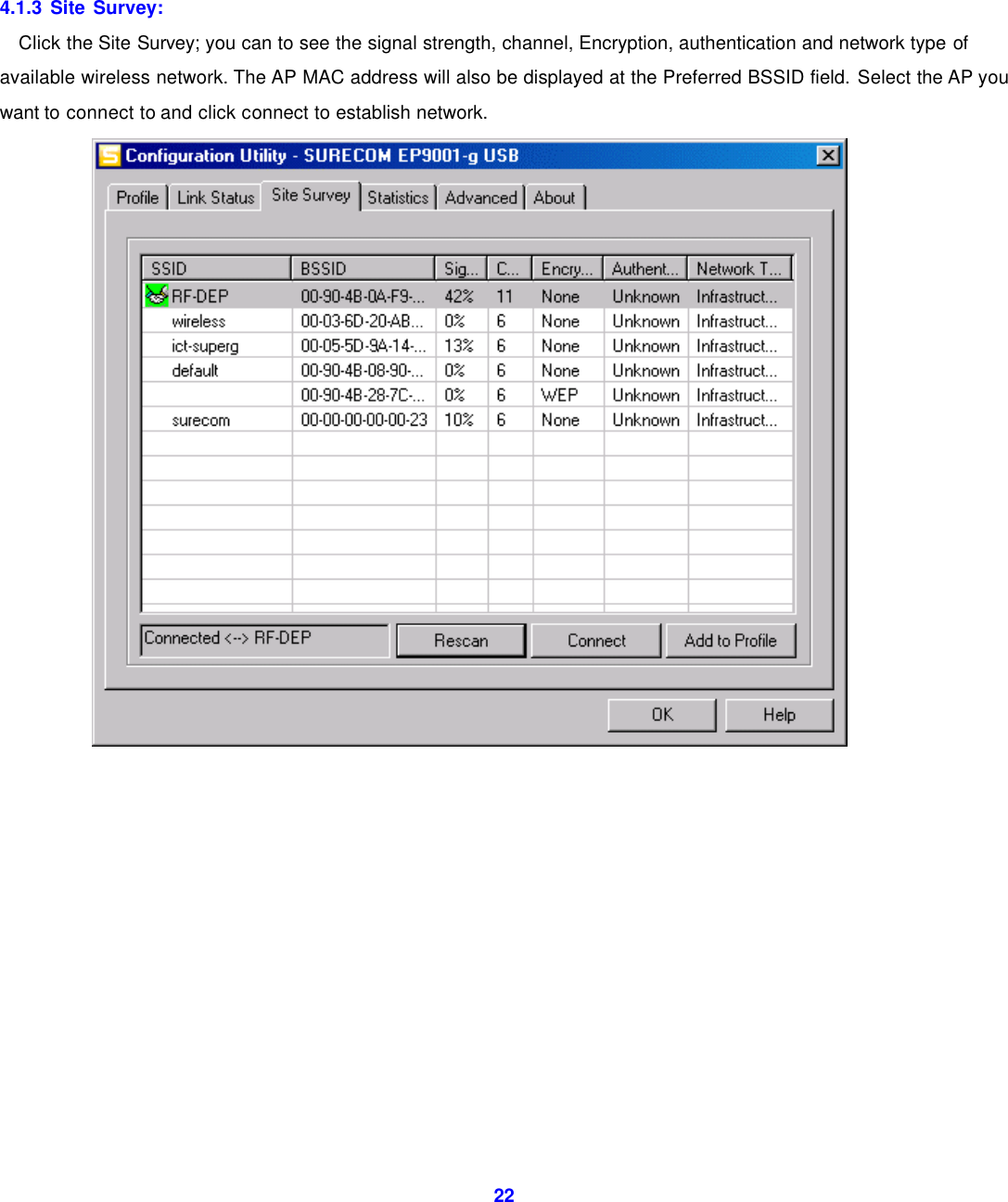The width and height of the screenshot is (1008, 1202).
Task: Click the SURECOM Configuration Utility title bar icon
Action: 110,155
